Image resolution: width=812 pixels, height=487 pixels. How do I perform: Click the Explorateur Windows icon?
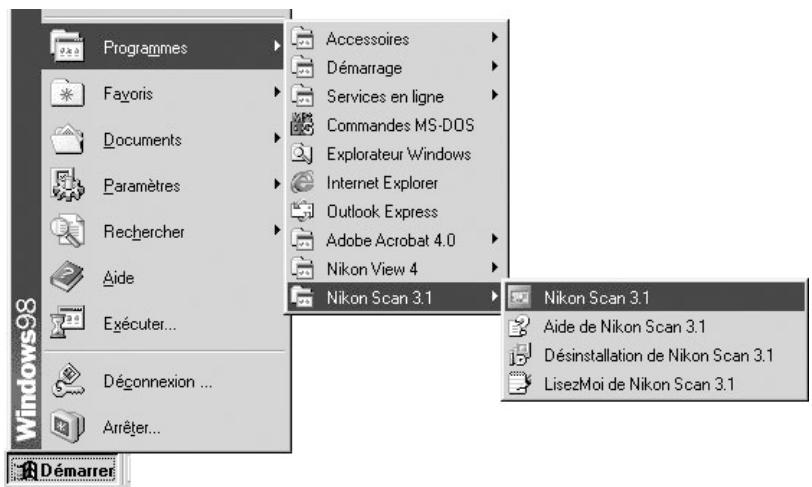tap(302, 154)
